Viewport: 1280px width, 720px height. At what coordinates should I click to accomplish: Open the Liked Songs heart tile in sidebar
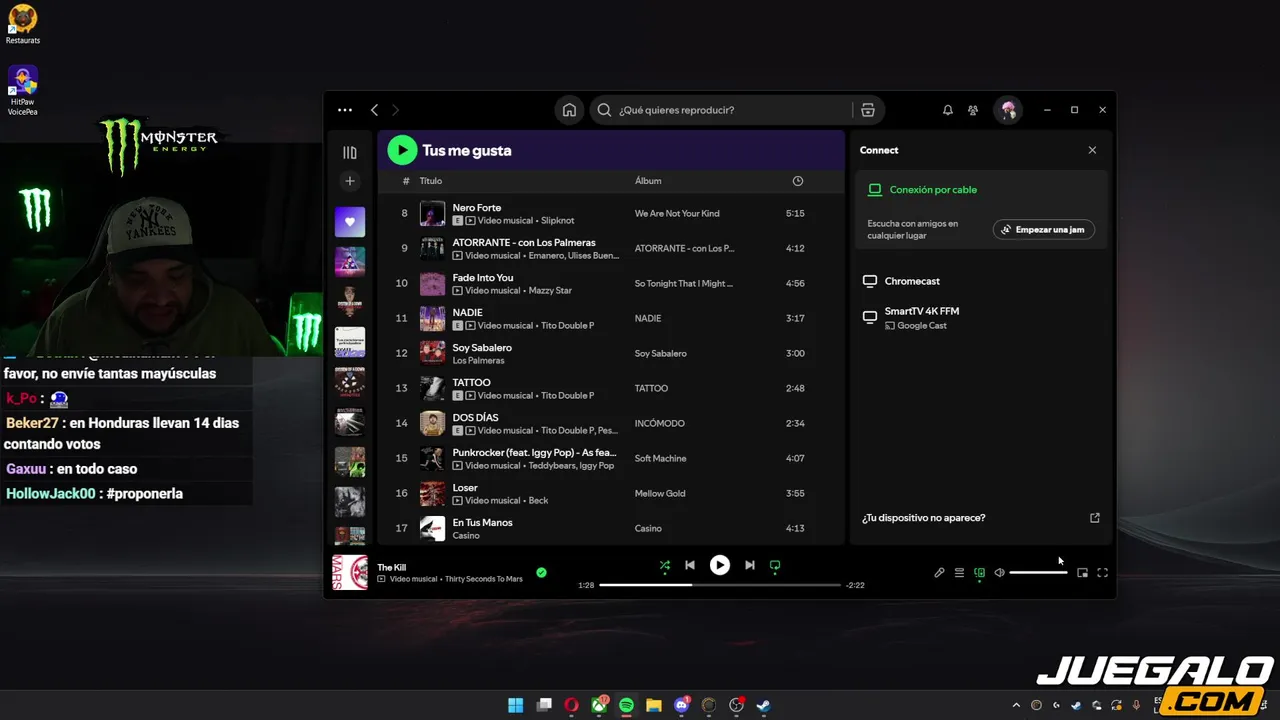click(x=349, y=222)
